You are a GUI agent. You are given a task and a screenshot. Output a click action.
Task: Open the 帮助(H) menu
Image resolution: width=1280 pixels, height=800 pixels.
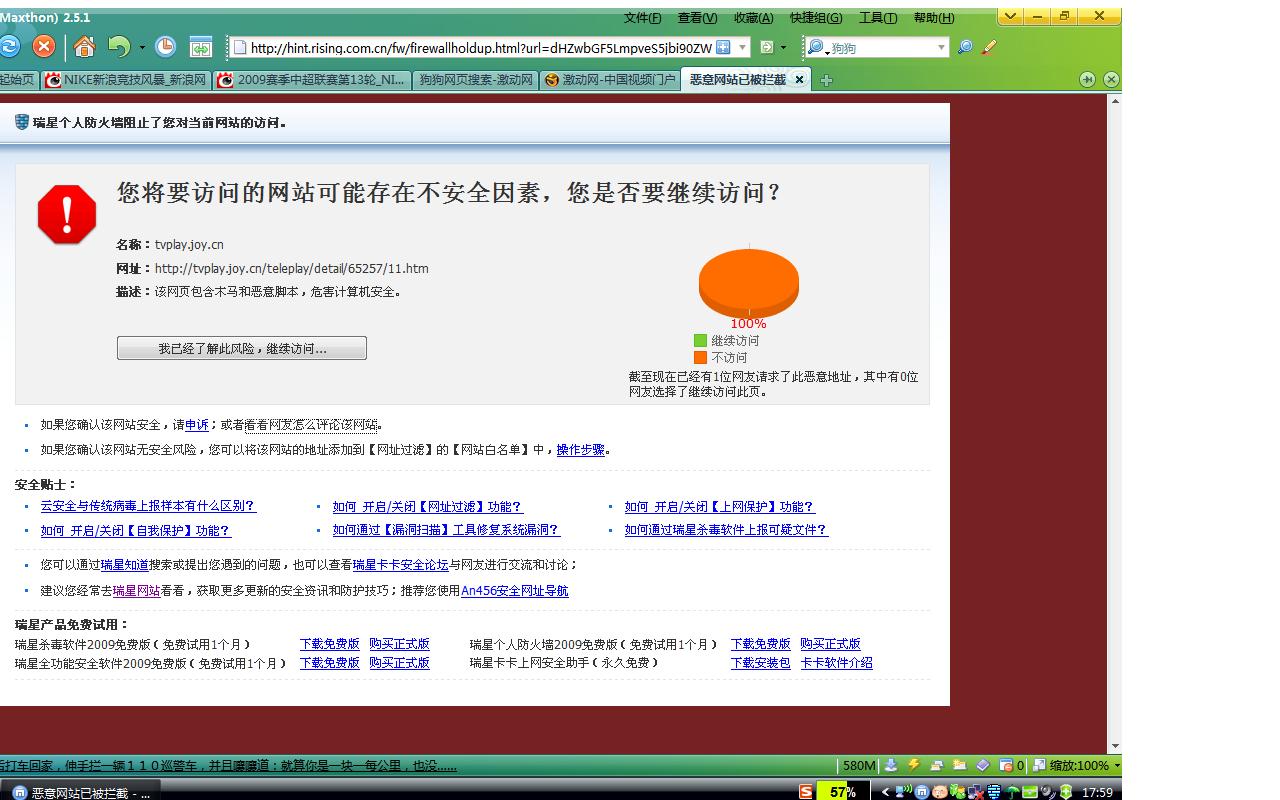934,18
